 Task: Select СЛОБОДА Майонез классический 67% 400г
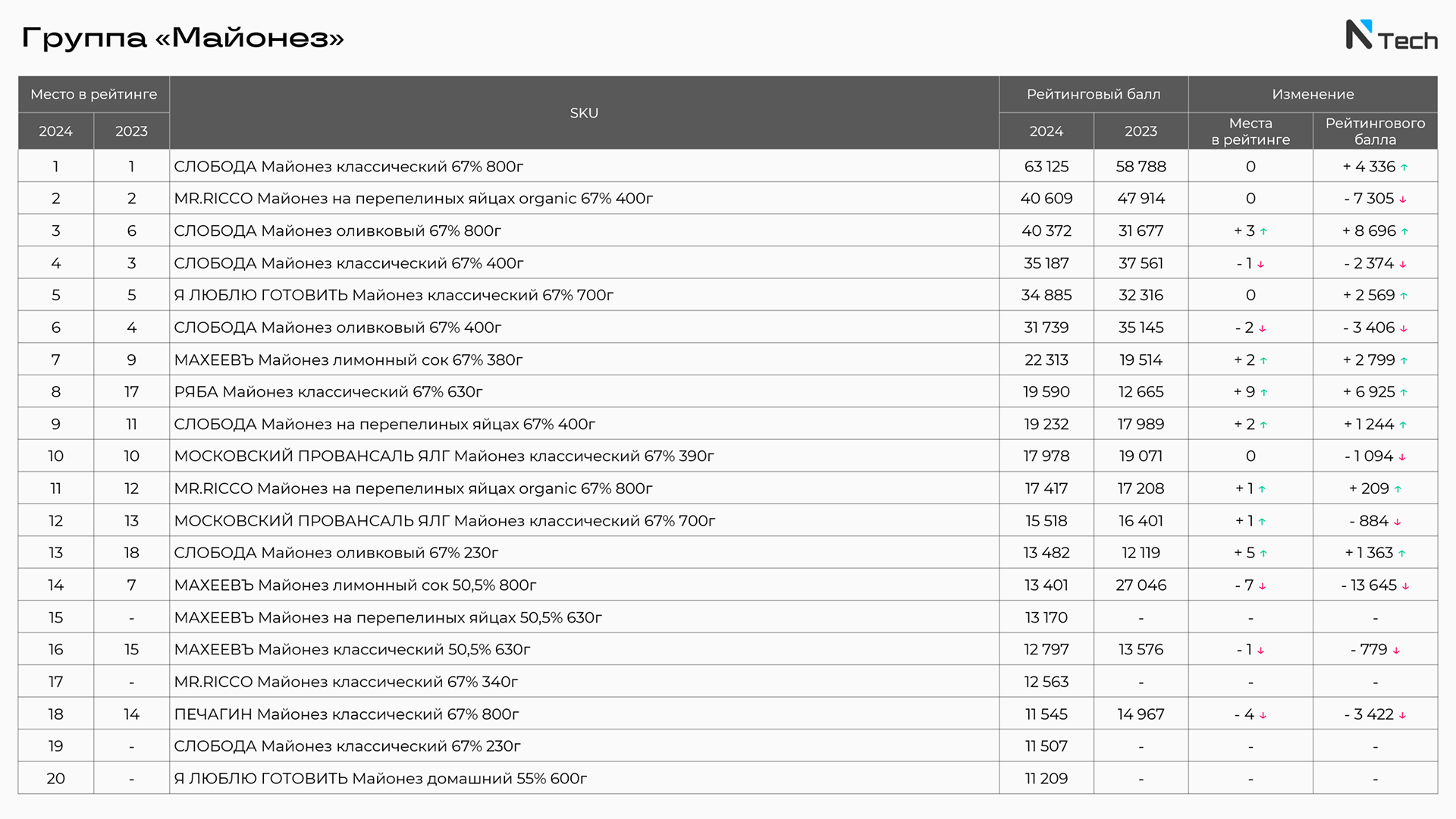tap(728, 262)
